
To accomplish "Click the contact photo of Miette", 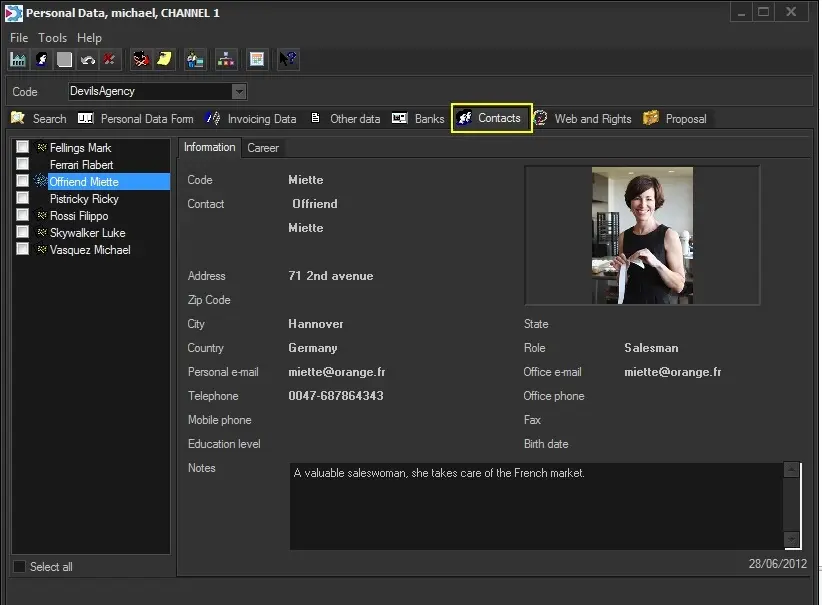I will click(642, 236).
